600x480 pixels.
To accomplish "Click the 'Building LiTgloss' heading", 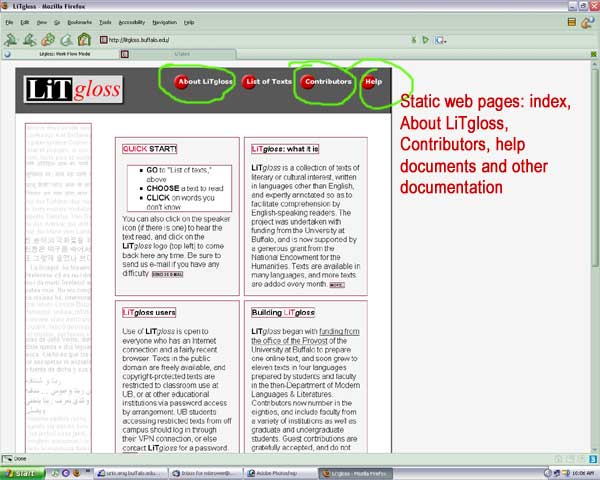I will click(x=283, y=312).
